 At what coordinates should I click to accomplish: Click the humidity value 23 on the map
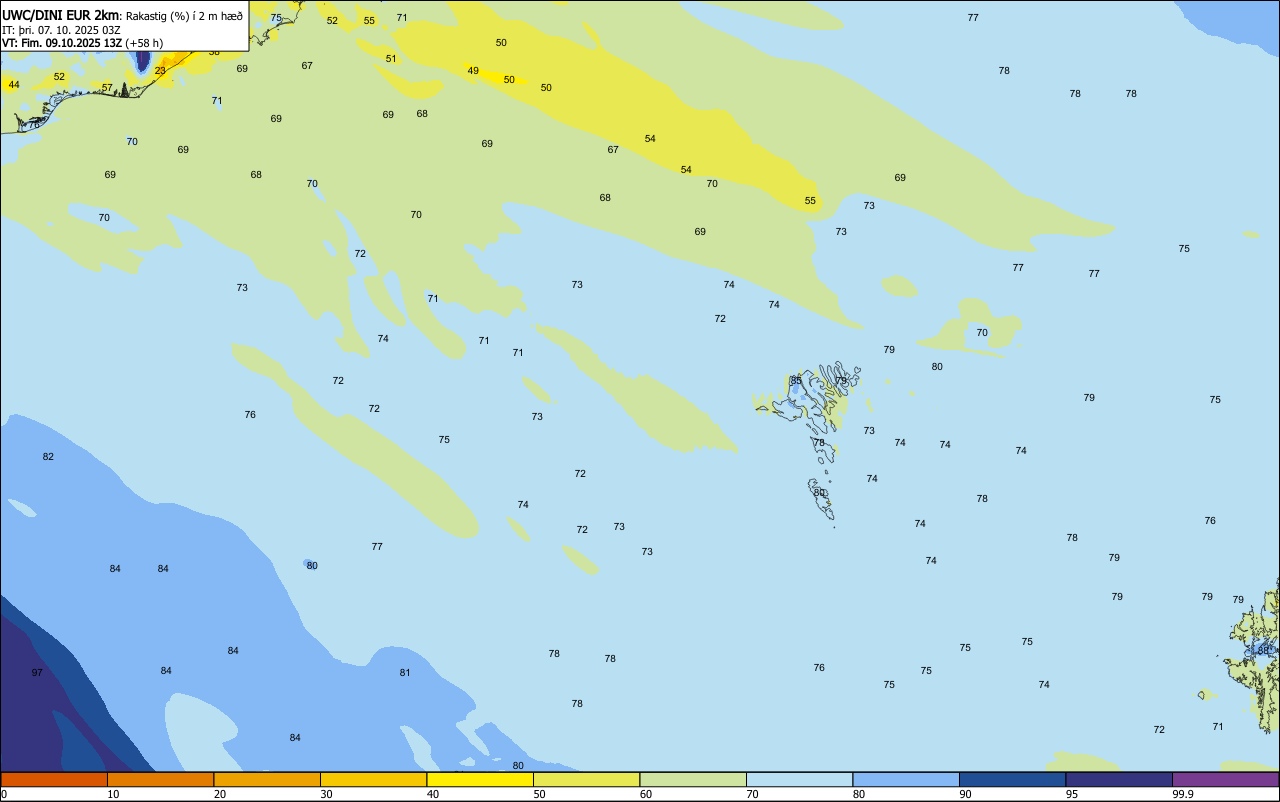point(160,71)
